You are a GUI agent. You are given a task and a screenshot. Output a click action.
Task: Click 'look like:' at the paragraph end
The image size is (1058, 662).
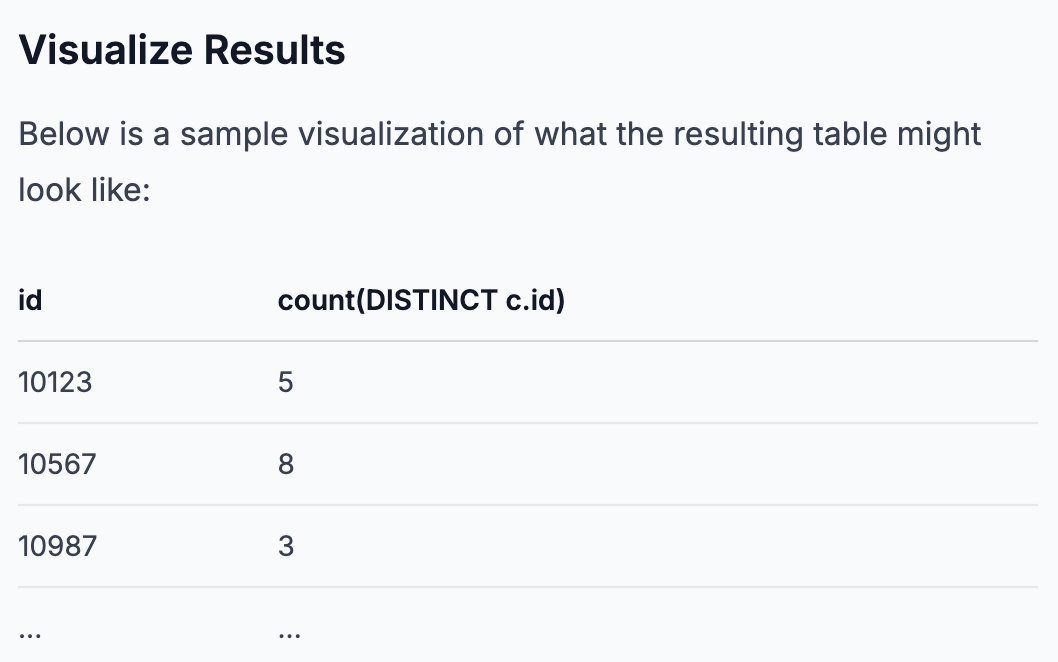tap(84, 190)
